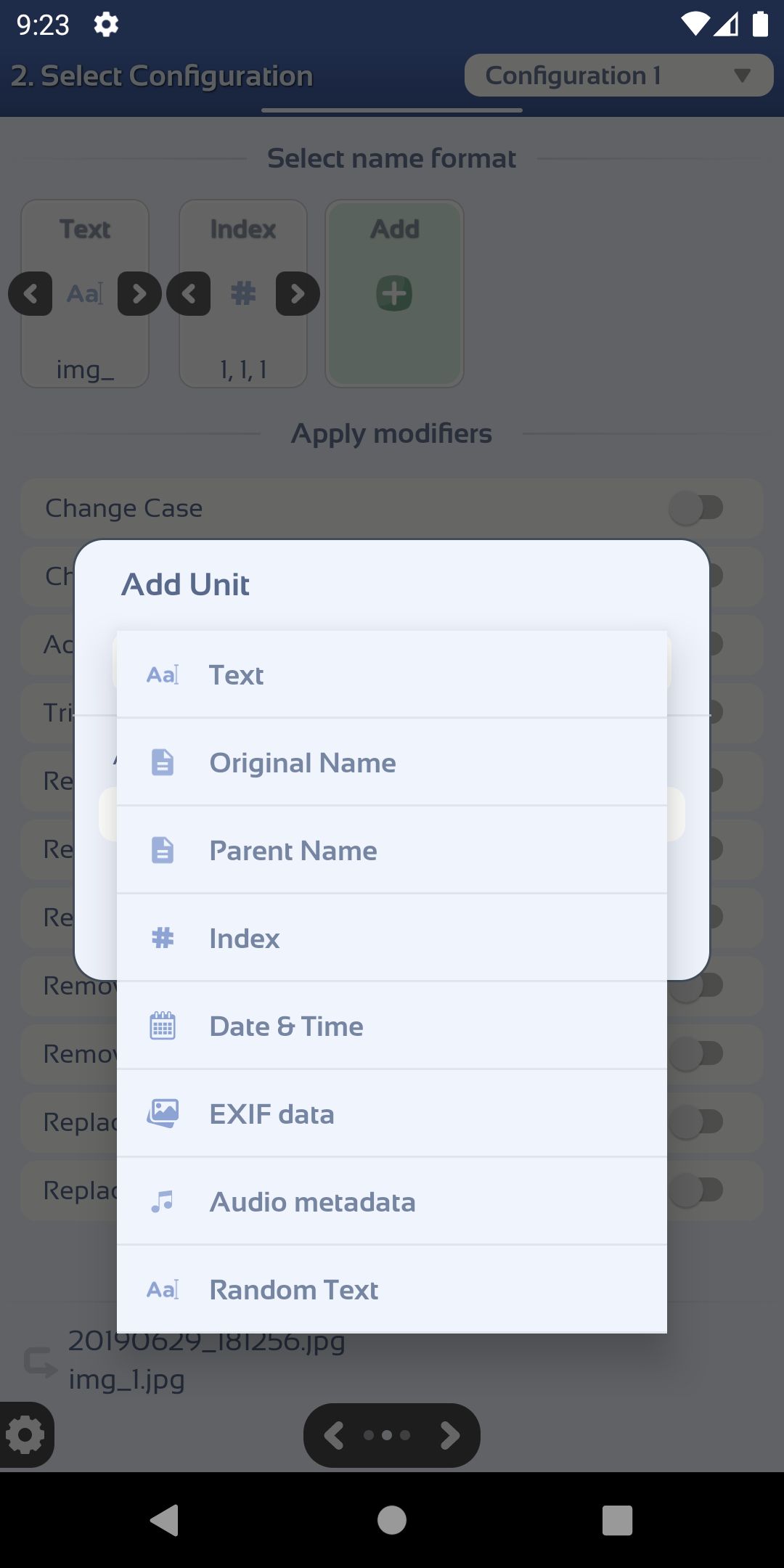Tap the Date & Time calendar icon
The height and width of the screenshot is (1568, 784).
163,1026
